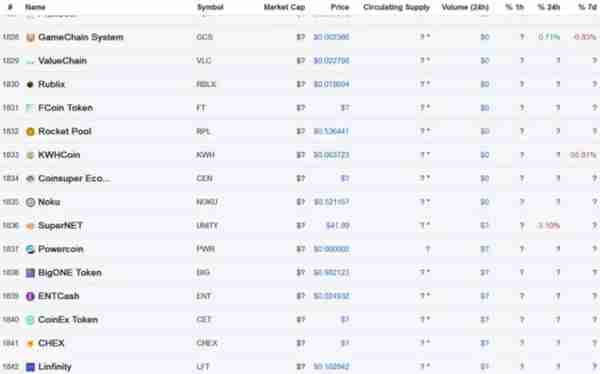The height and width of the screenshot is (374, 600).
Task: Open the ValueChain coin page
Action: pyautogui.click(x=62, y=60)
